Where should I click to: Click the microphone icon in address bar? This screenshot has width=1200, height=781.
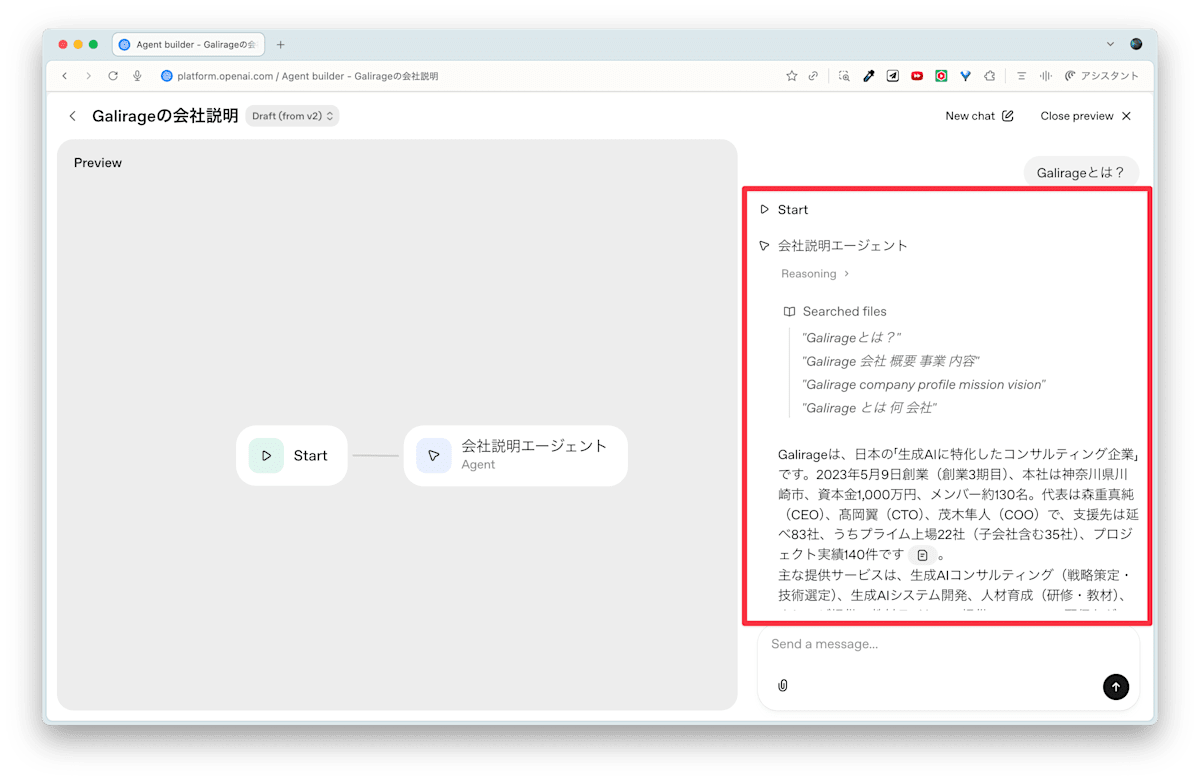[137, 76]
